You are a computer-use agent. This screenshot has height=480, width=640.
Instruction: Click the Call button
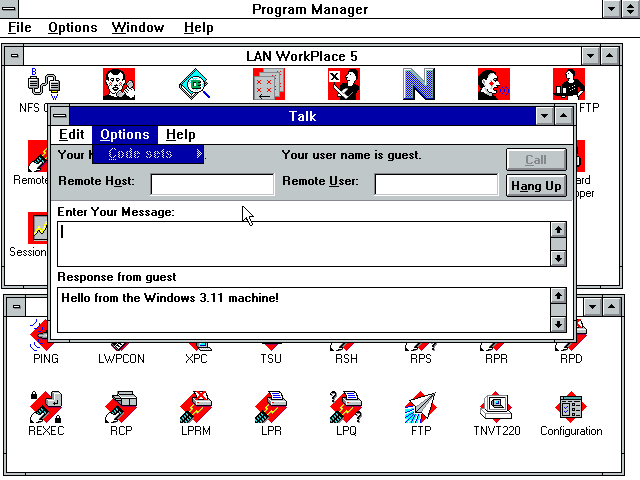click(x=536, y=159)
